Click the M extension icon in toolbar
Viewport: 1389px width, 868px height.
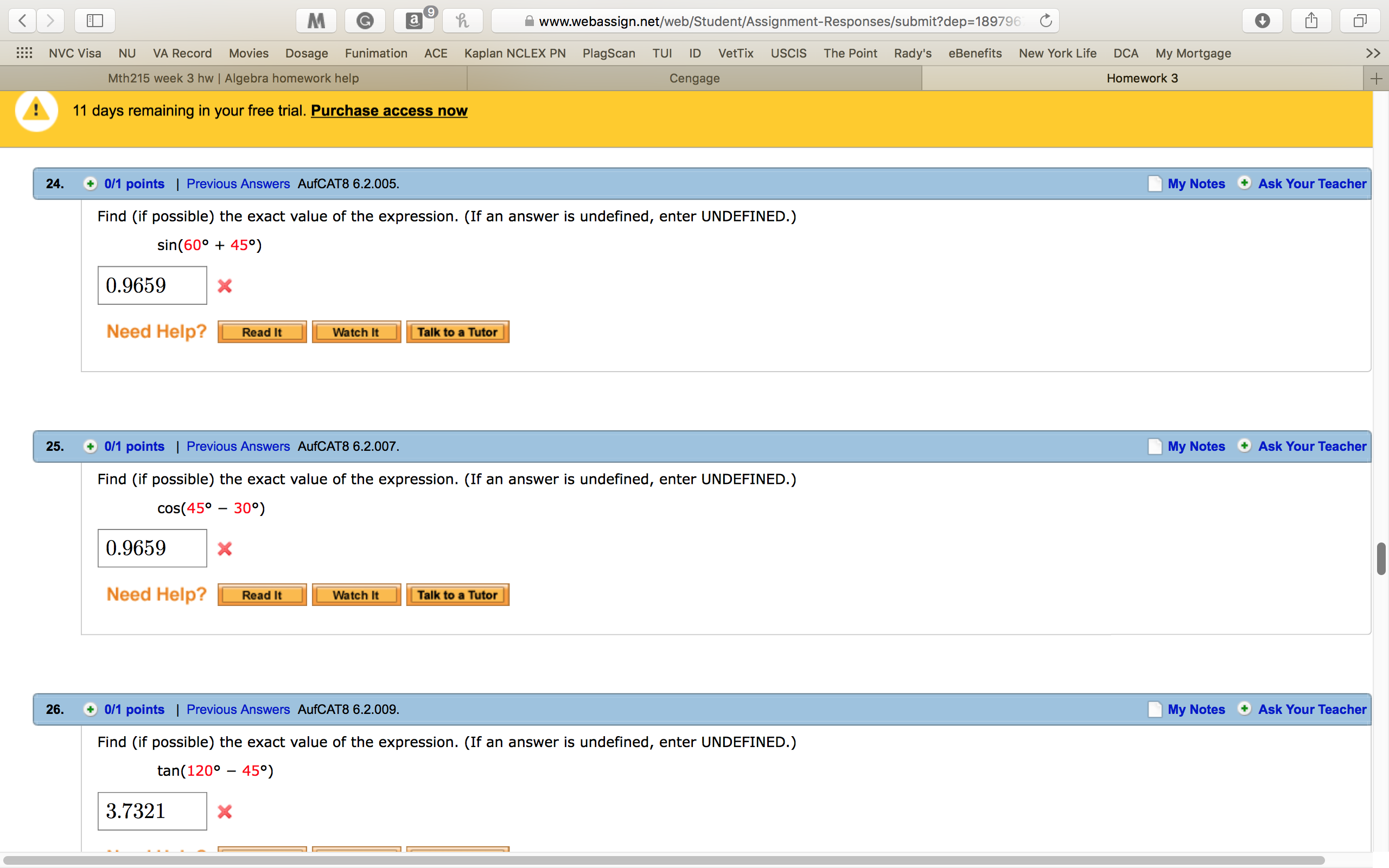tap(316, 21)
